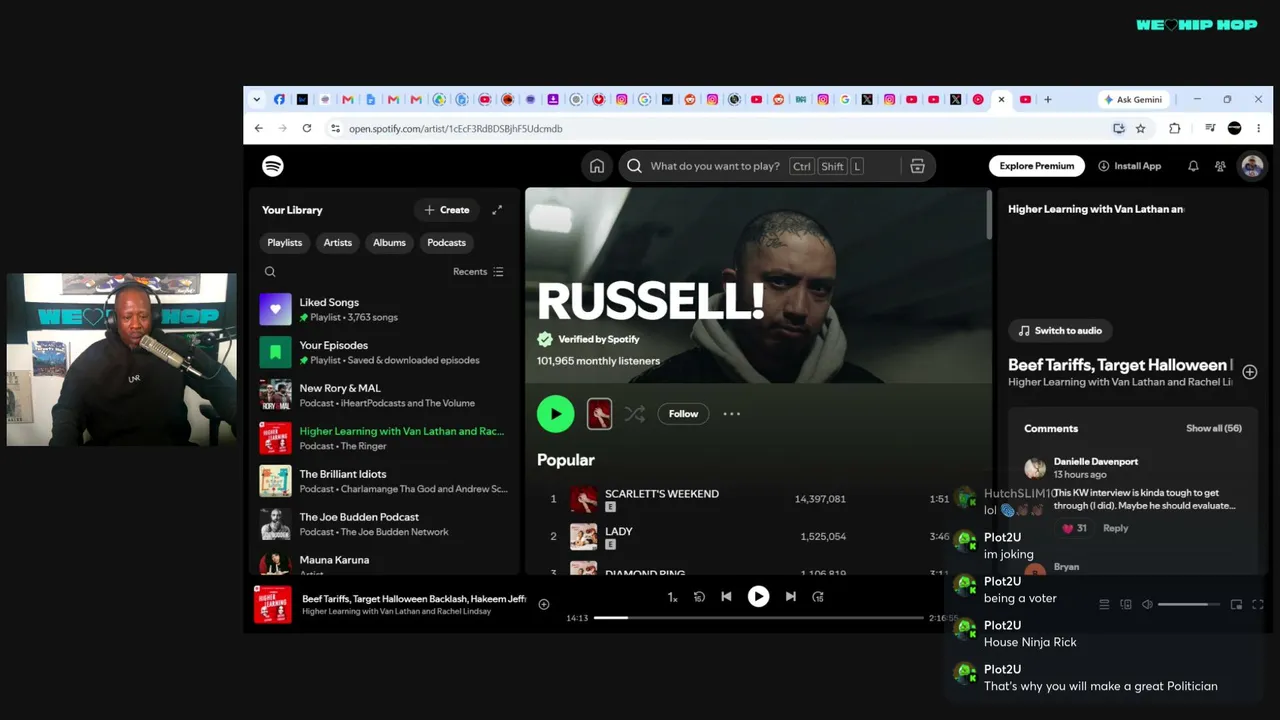Click the Install App button
The image size is (1280, 720).
pyautogui.click(x=1129, y=166)
